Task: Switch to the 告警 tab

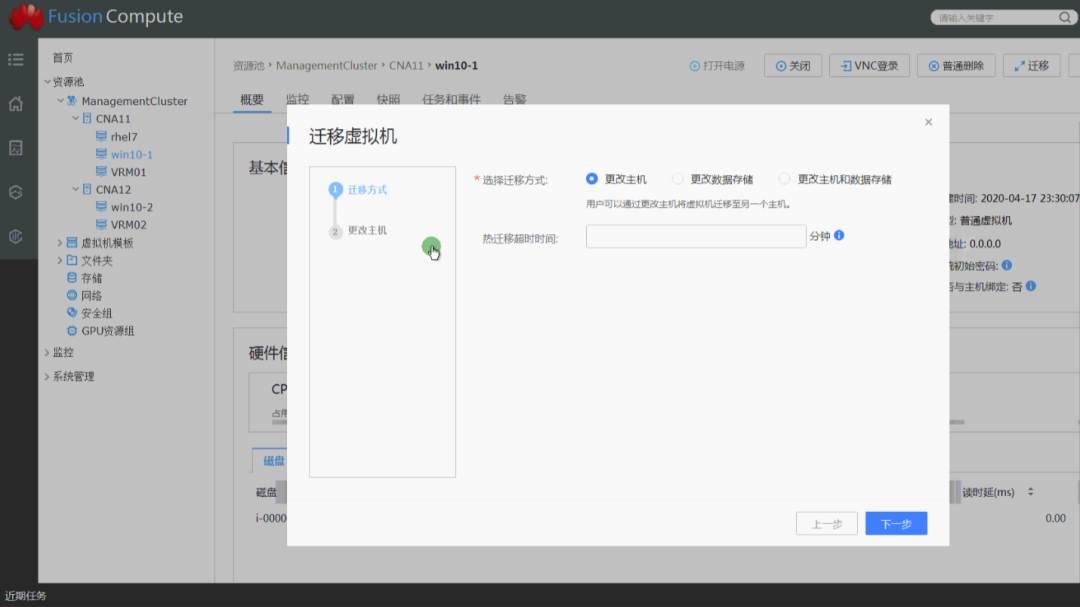Action: tap(515, 100)
